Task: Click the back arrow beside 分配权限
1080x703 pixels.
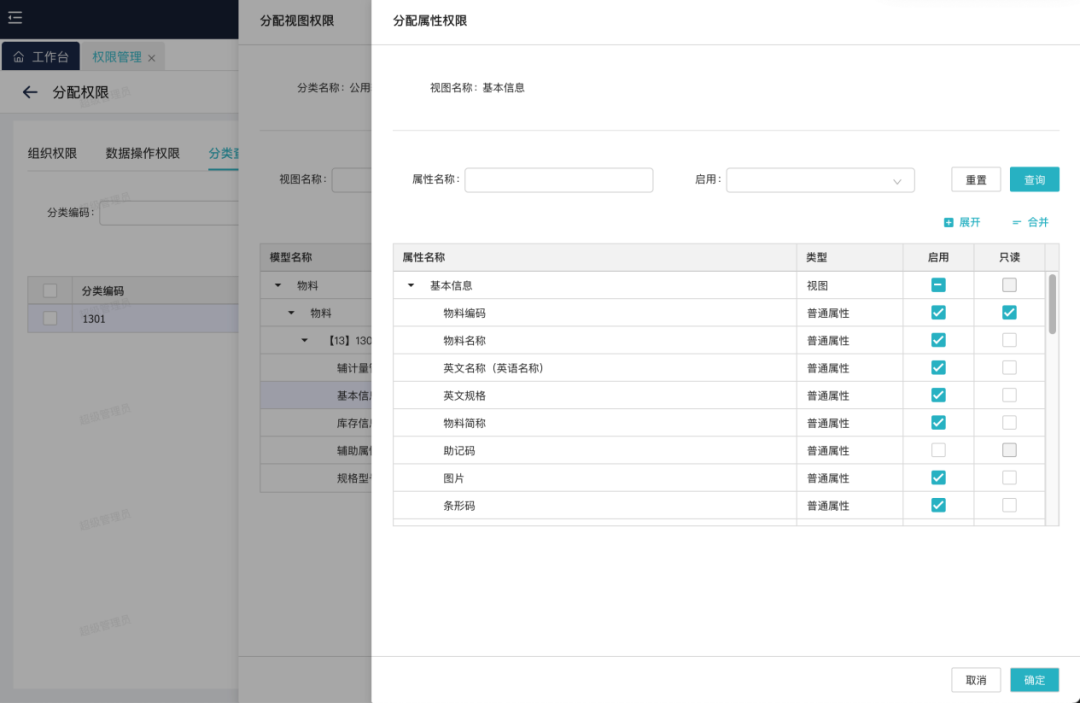Action: [x=30, y=92]
